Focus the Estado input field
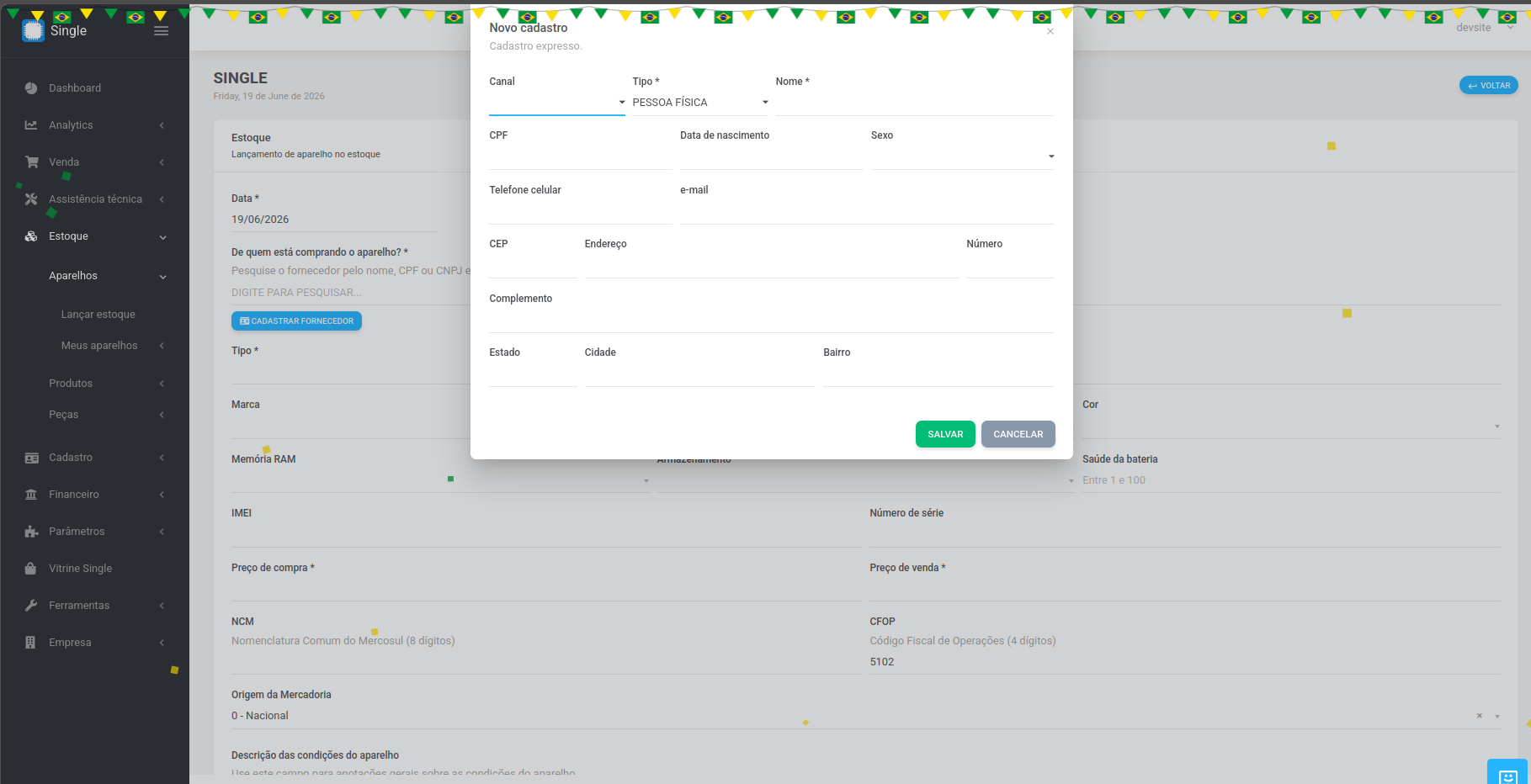This screenshot has height=784, width=1531. coord(533,373)
